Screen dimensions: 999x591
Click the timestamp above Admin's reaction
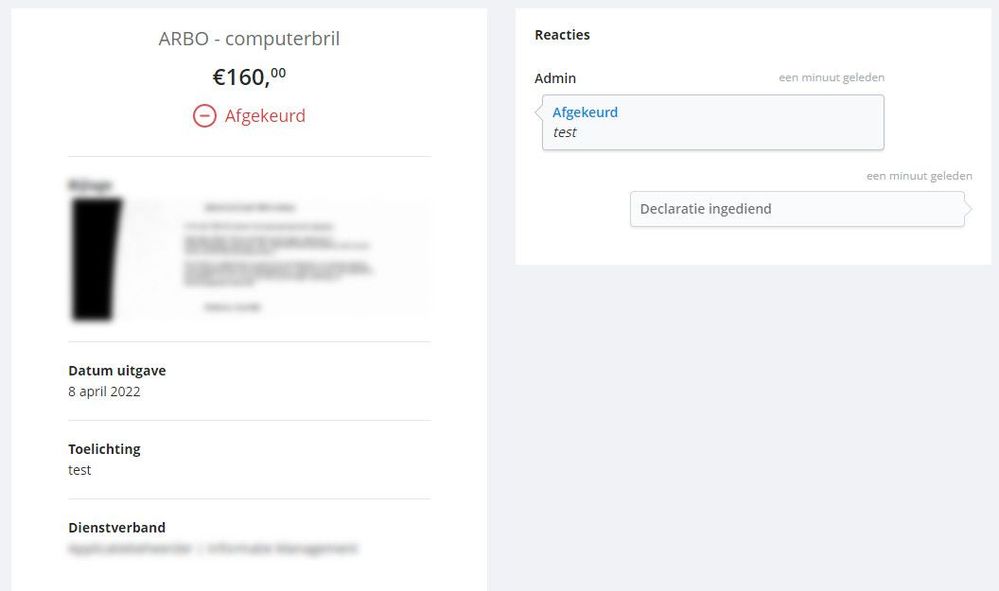(x=831, y=78)
